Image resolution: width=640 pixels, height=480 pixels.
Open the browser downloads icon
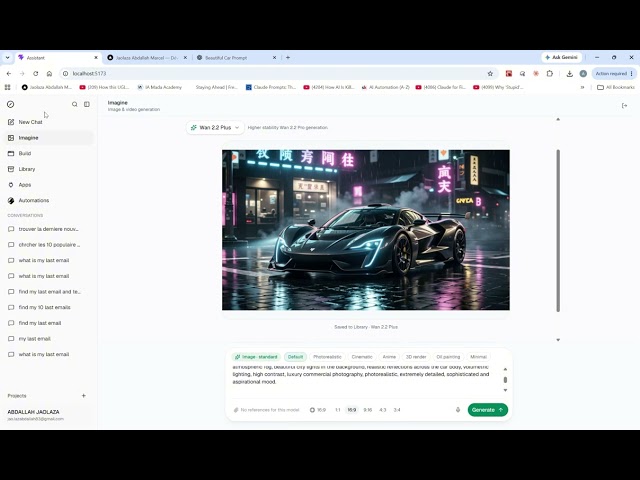569,73
